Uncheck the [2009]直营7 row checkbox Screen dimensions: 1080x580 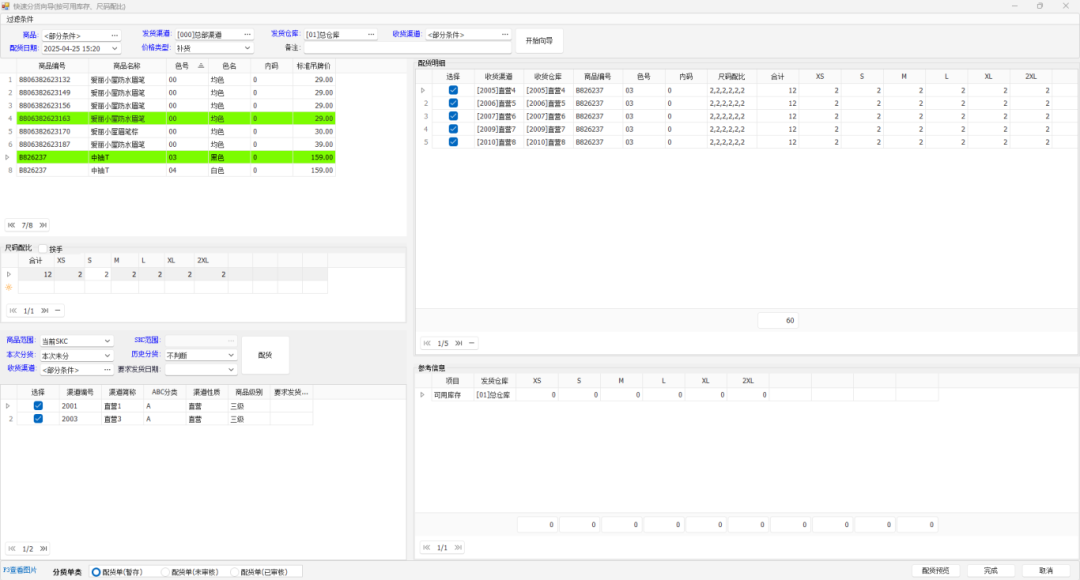pyautogui.click(x=453, y=129)
